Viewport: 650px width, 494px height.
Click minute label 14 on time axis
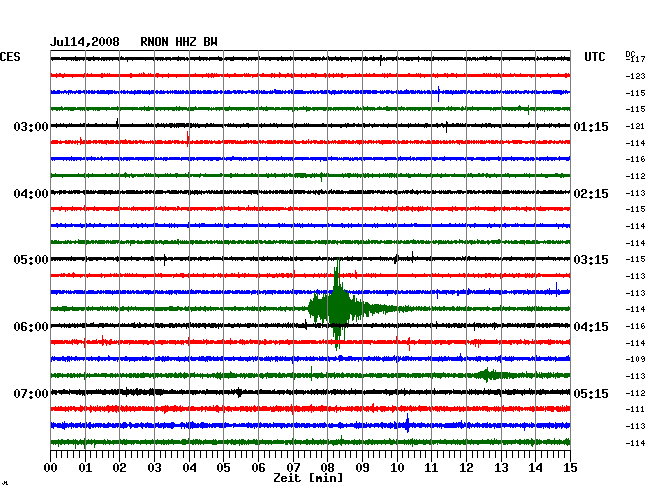point(535,467)
